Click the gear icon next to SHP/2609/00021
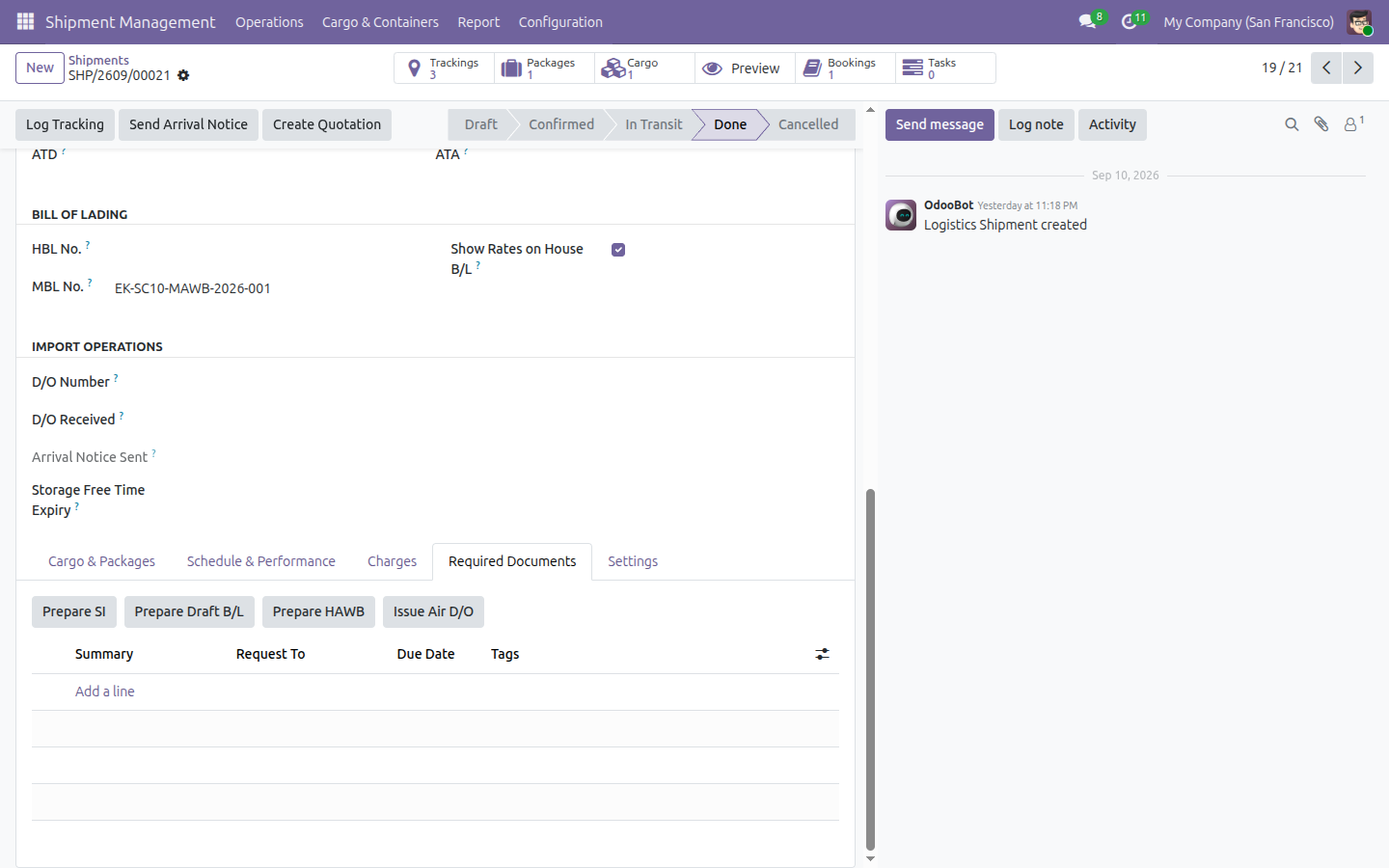The height and width of the screenshot is (868, 1389). pyautogui.click(x=183, y=75)
